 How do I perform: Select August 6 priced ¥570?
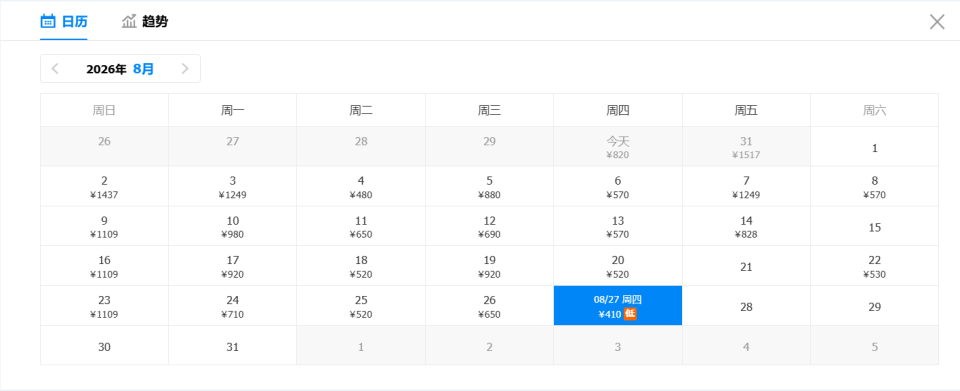point(618,186)
